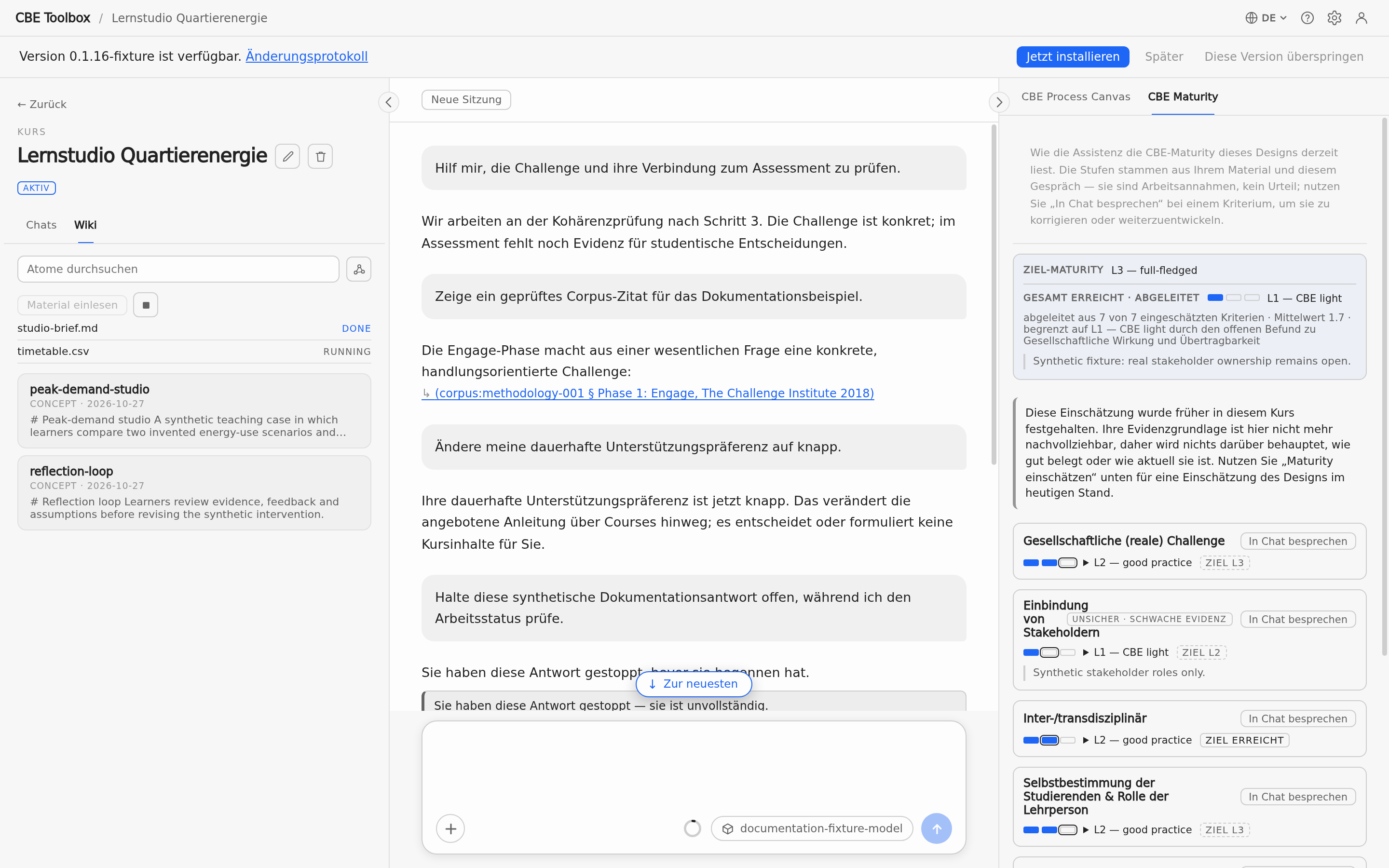The image size is (1389, 868).
Task: Send message with arrow up icon
Action: click(936, 828)
